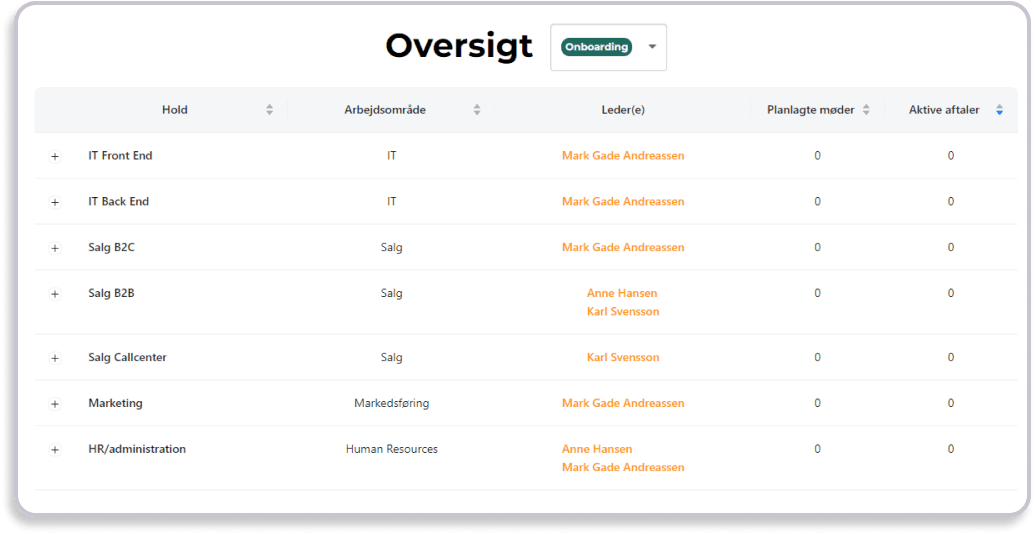
Task: Open Anne Hansen link in Salg B2B row
Action: (622, 293)
